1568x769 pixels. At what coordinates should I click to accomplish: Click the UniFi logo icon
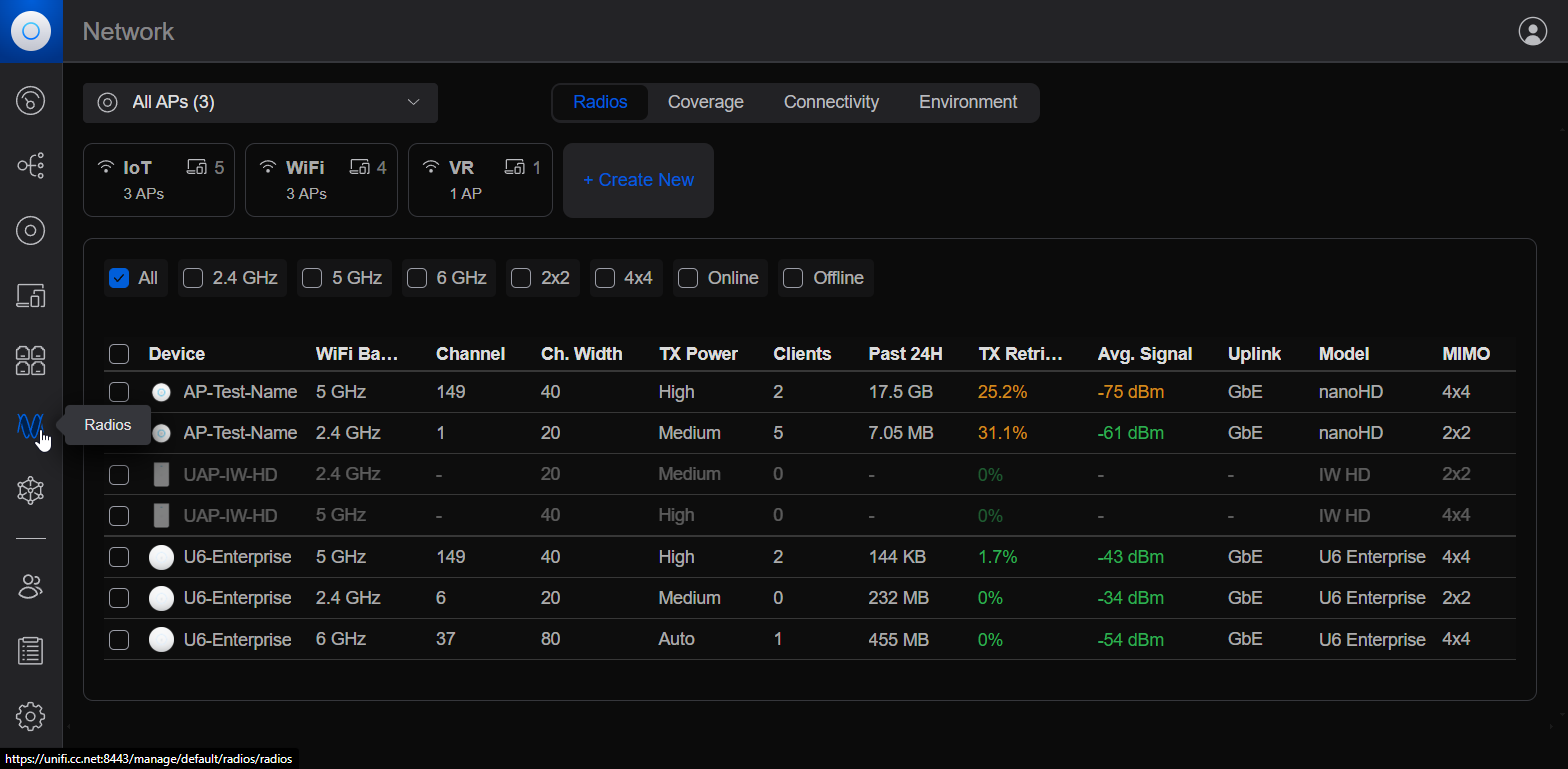click(31, 31)
